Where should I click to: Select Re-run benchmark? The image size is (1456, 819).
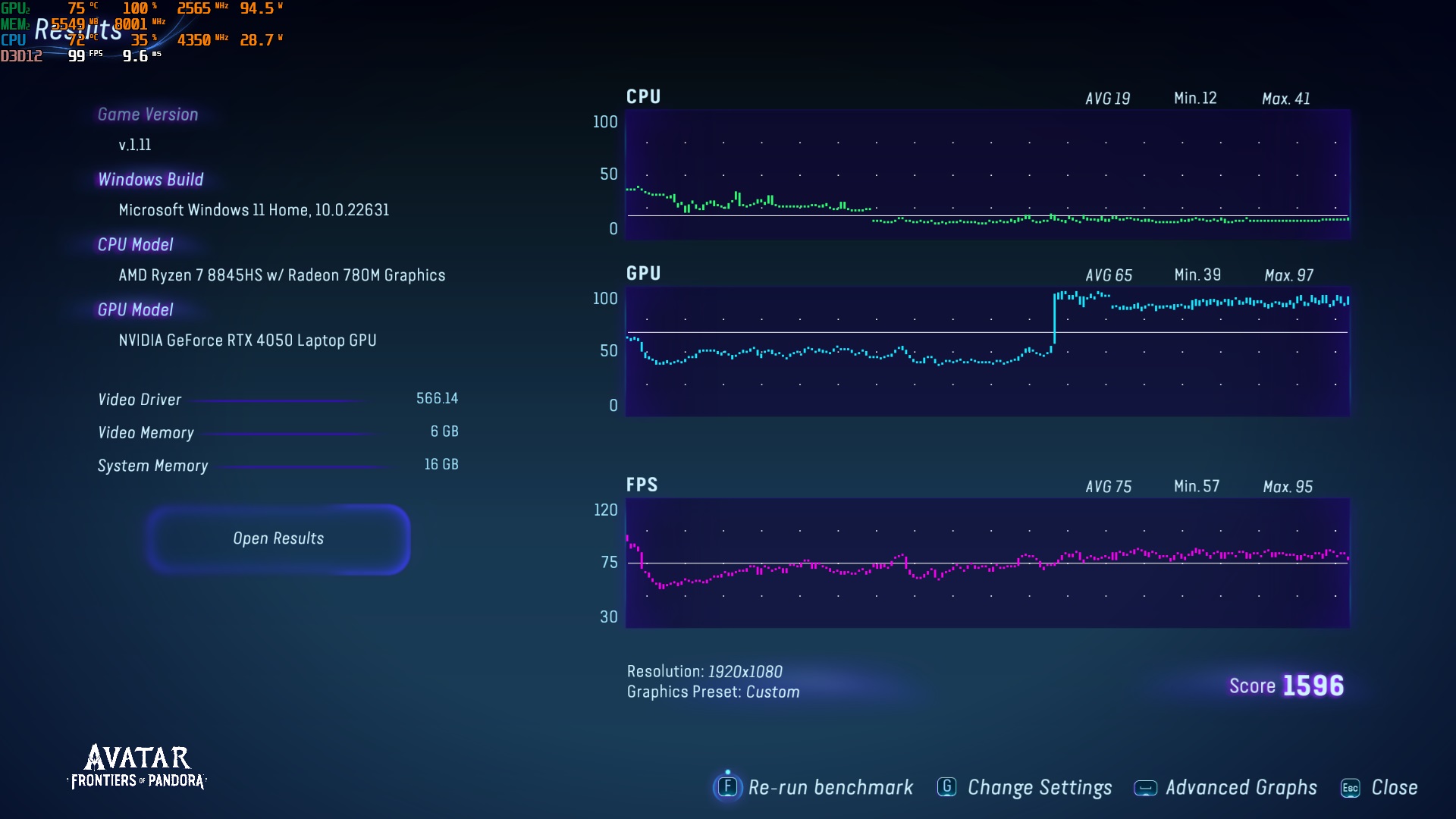(830, 787)
